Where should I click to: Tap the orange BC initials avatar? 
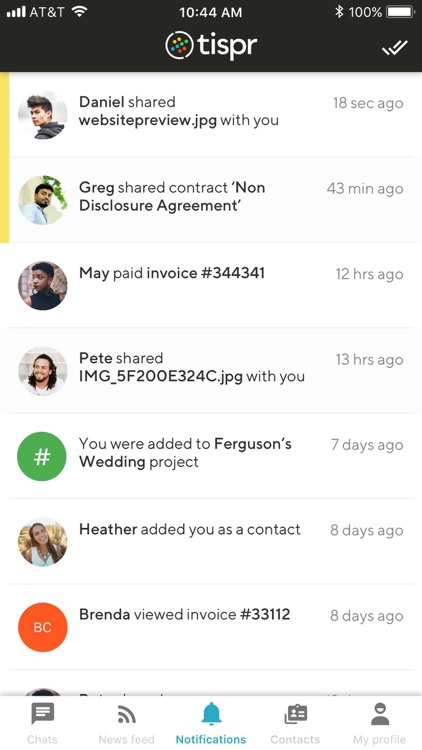(x=43, y=627)
